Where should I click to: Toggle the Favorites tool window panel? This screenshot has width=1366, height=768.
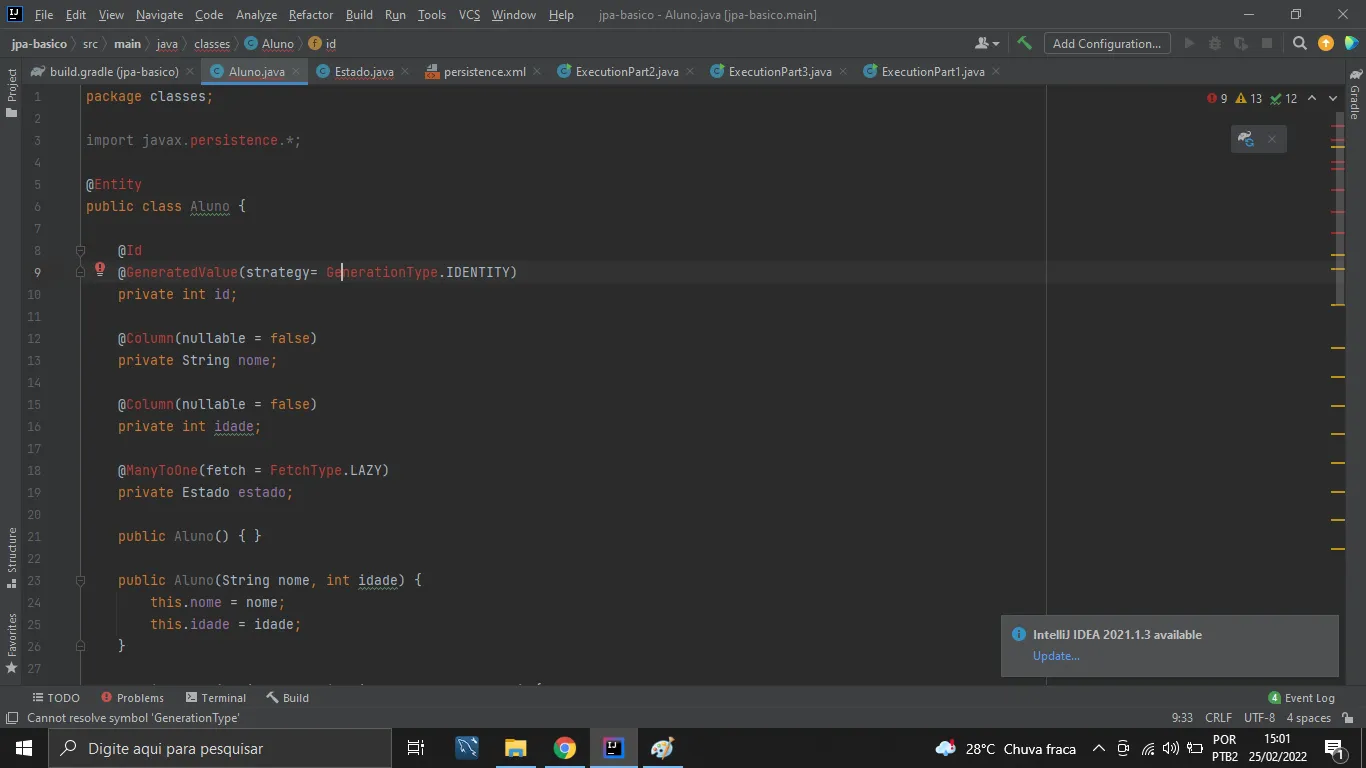coord(12,642)
